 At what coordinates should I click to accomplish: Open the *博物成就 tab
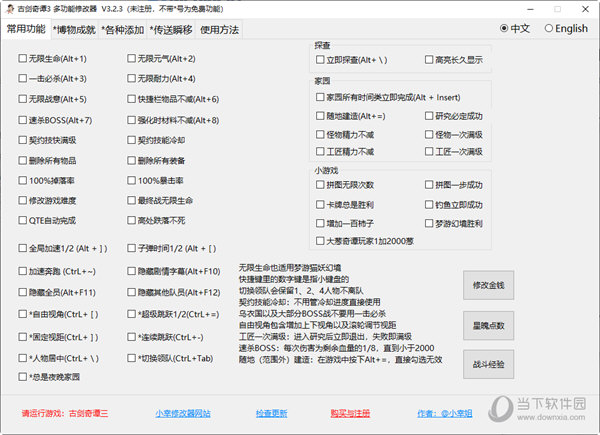pos(74,29)
